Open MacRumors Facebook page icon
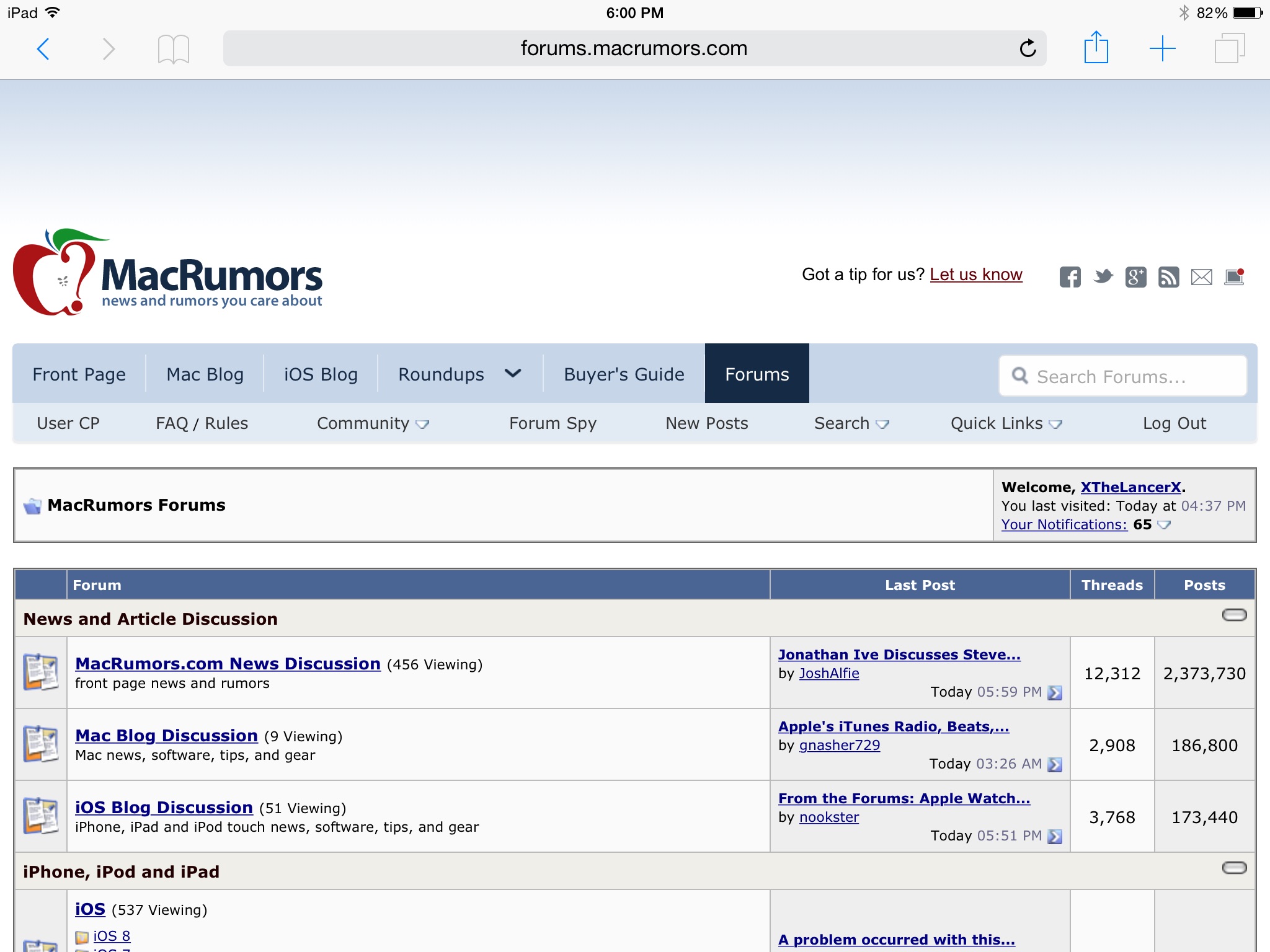Image resolution: width=1270 pixels, height=952 pixels. pyautogui.click(x=1070, y=276)
